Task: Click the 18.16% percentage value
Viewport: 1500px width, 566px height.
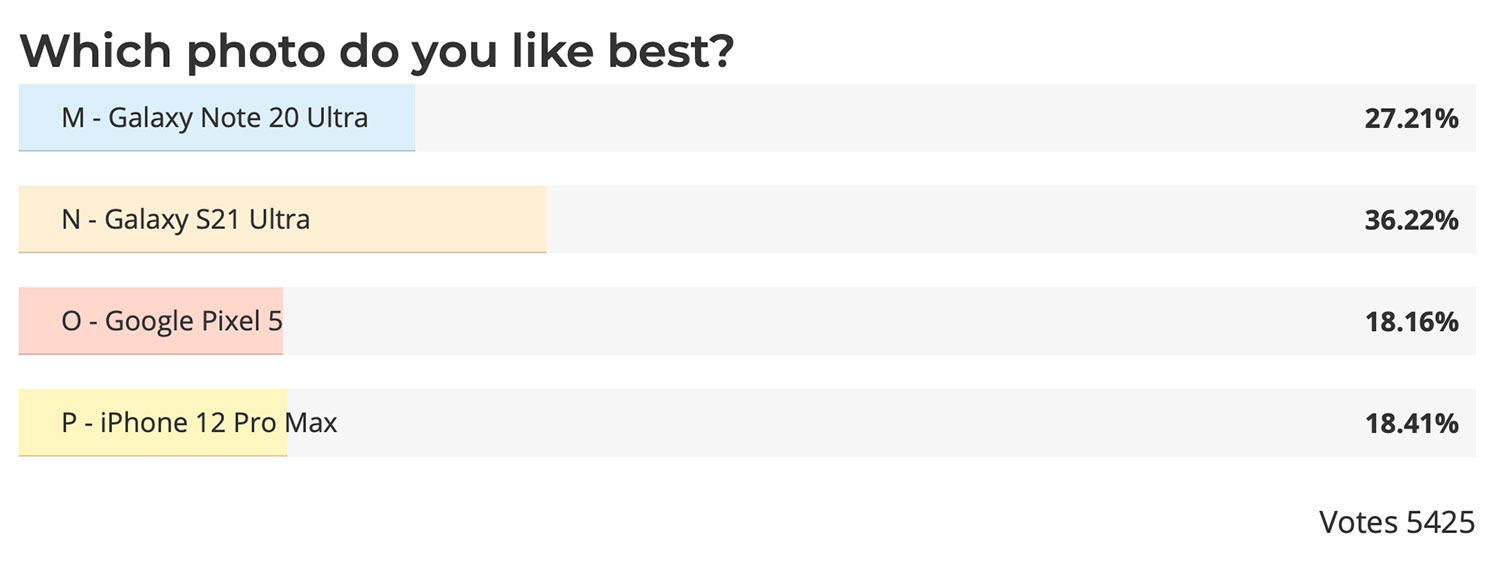Action: [x=1411, y=323]
